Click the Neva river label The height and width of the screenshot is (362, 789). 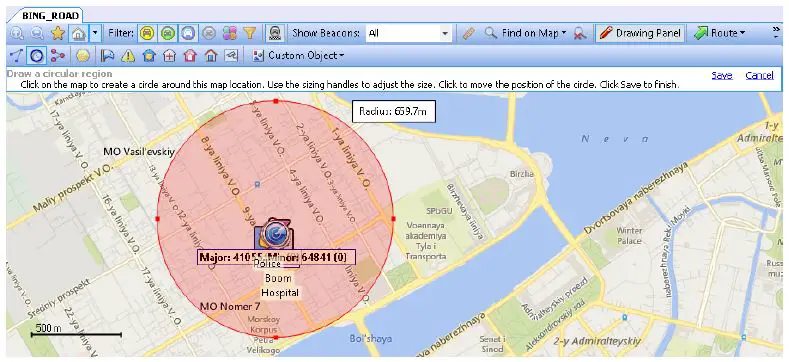(x=615, y=138)
